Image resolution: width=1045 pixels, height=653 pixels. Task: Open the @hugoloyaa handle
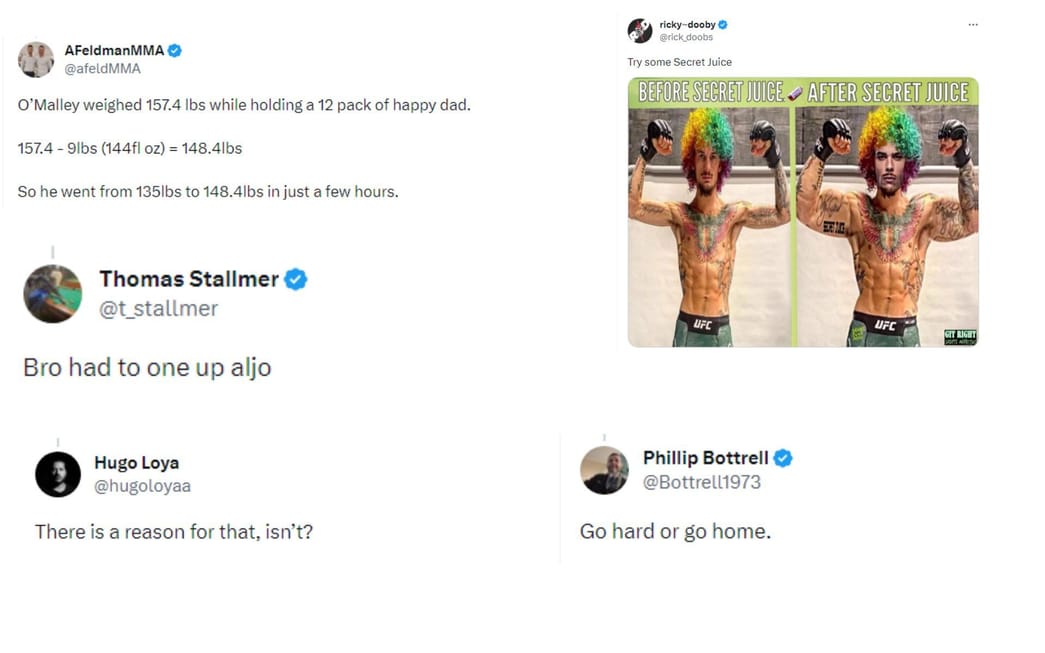click(x=142, y=486)
